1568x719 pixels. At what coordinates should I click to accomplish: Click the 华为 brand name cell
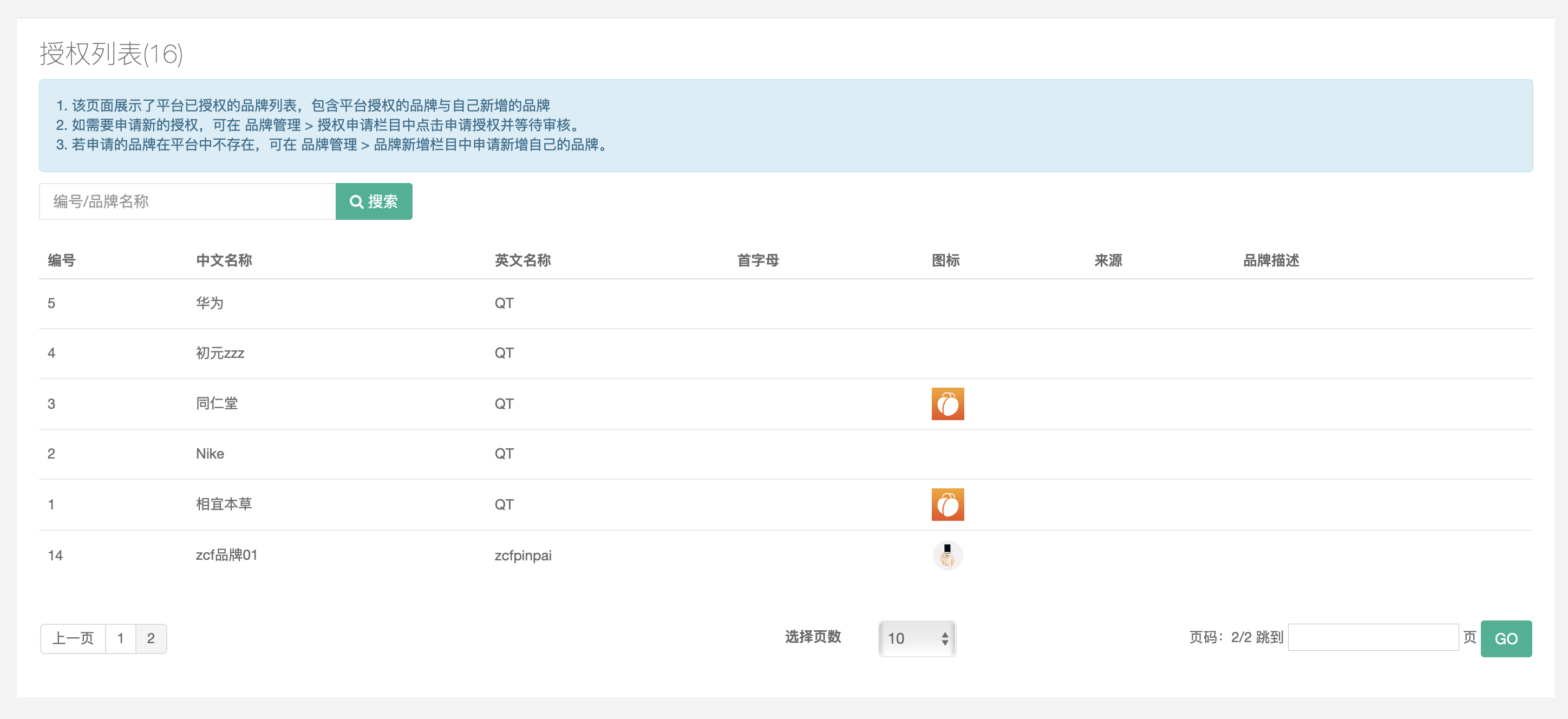point(210,303)
